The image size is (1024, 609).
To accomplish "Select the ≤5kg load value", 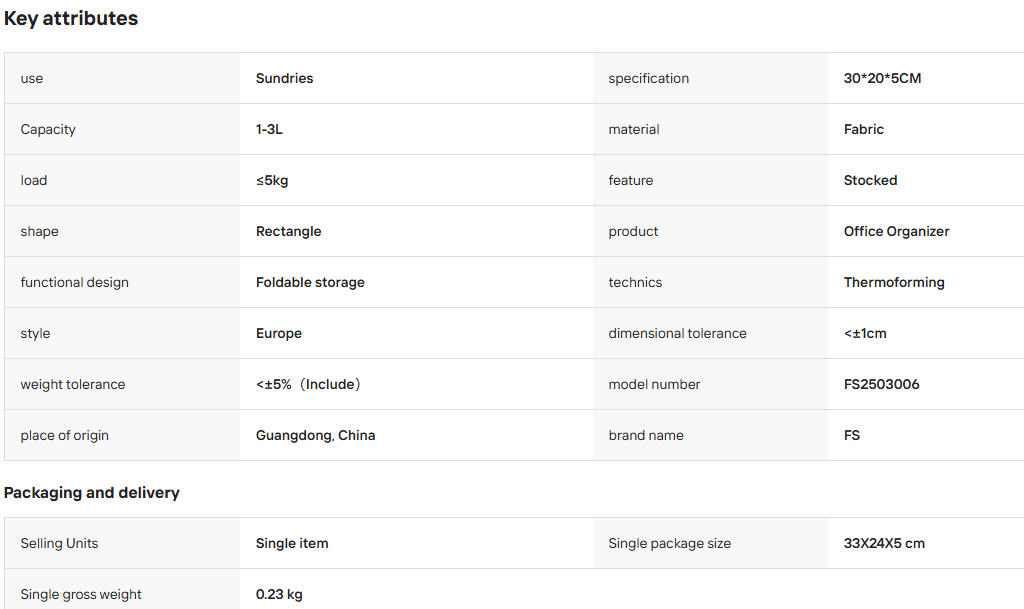I will [272, 180].
